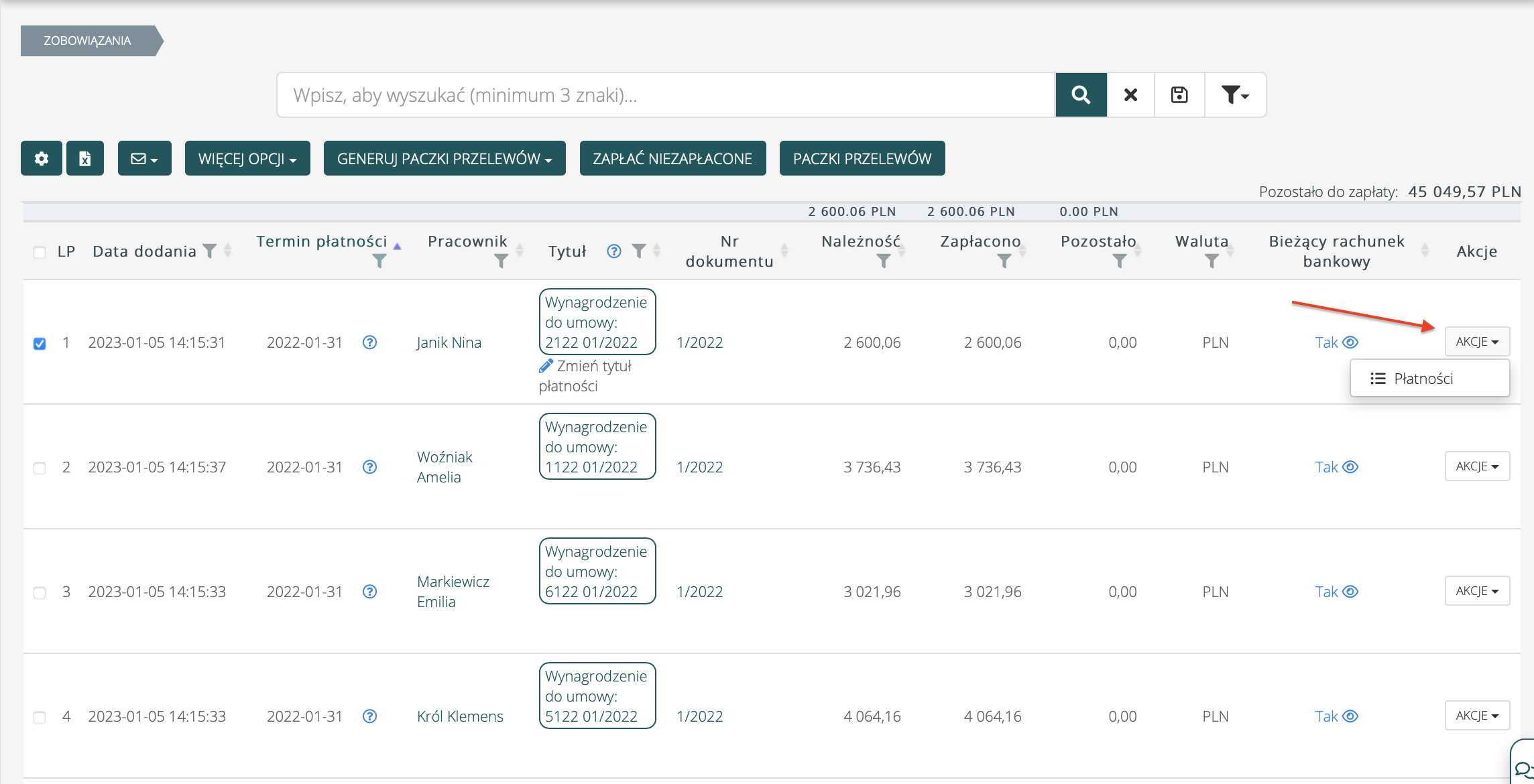This screenshot has height=784, width=1534.
Task: Expand the WIĘCEJ OPCJI dropdown
Action: (x=247, y=159)
